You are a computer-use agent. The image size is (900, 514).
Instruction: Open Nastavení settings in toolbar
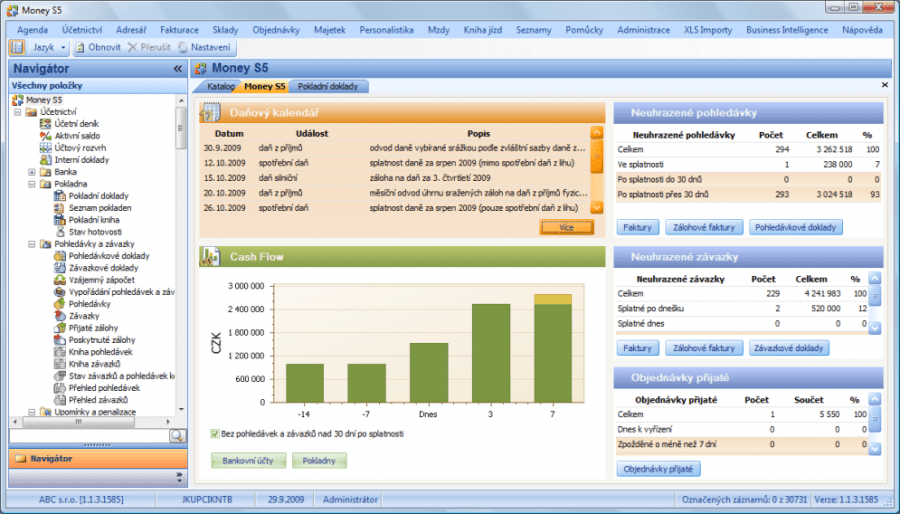[206, 47]
